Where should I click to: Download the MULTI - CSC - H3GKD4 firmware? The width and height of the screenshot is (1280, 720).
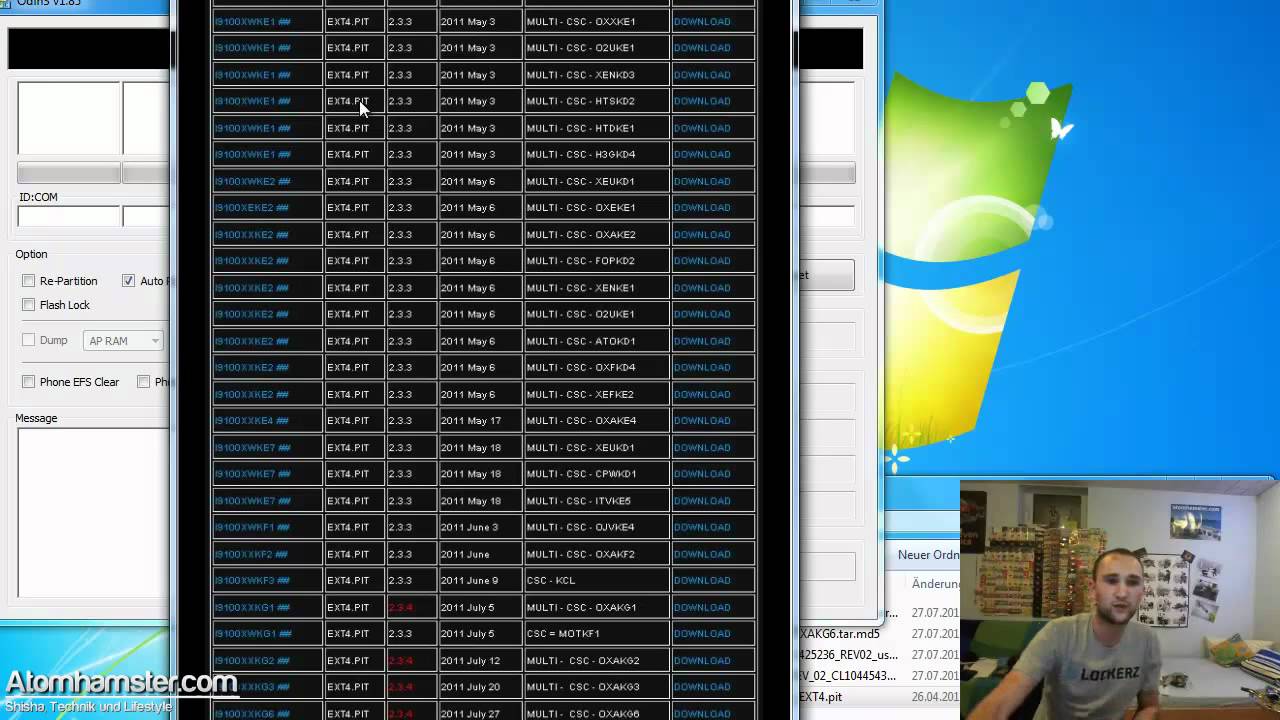[x=702, y=154]
